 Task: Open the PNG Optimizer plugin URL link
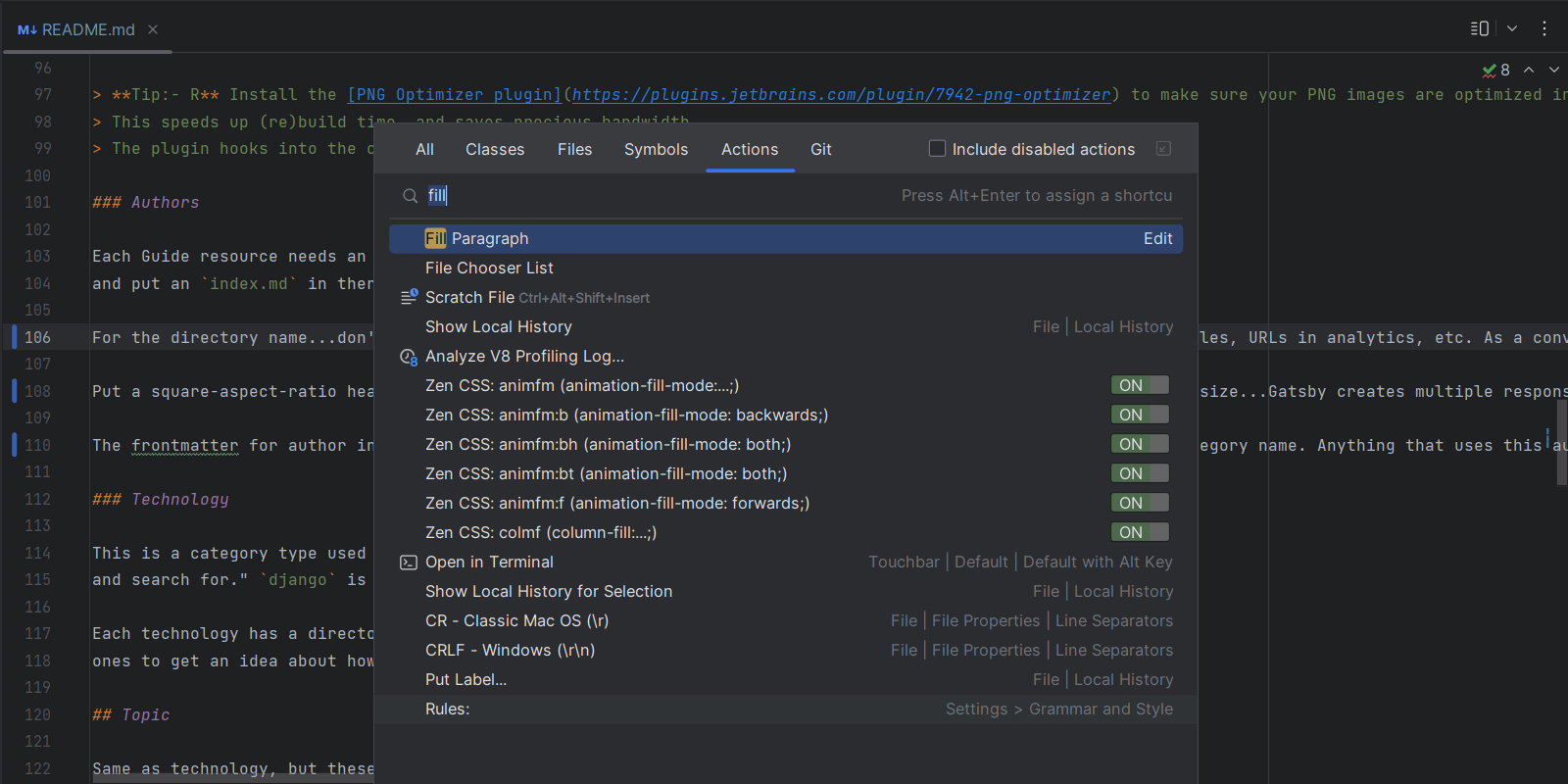point(841,95)
